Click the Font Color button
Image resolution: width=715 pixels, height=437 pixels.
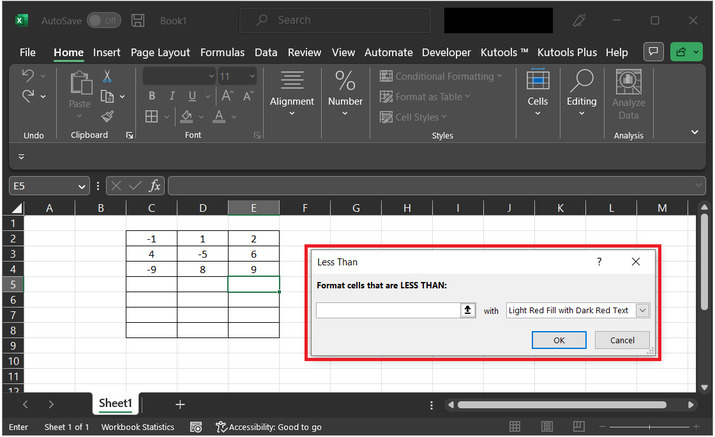coord(219,117)
